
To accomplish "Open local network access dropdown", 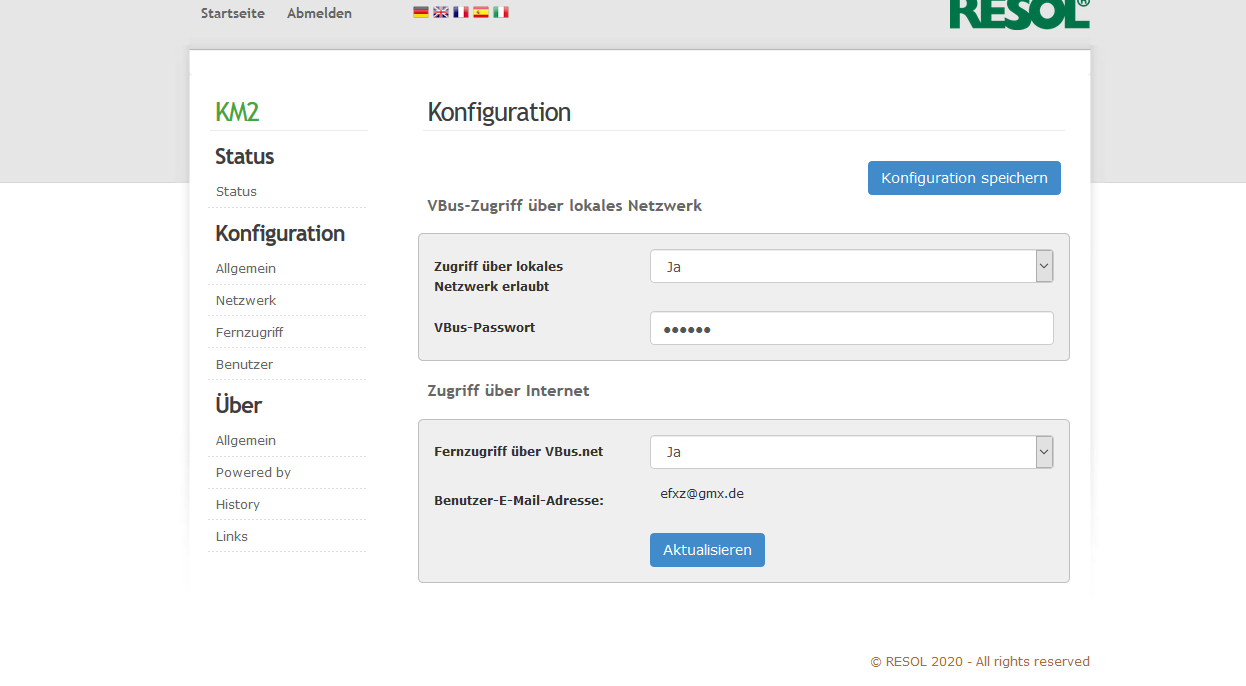I will [x=852, y=267].
